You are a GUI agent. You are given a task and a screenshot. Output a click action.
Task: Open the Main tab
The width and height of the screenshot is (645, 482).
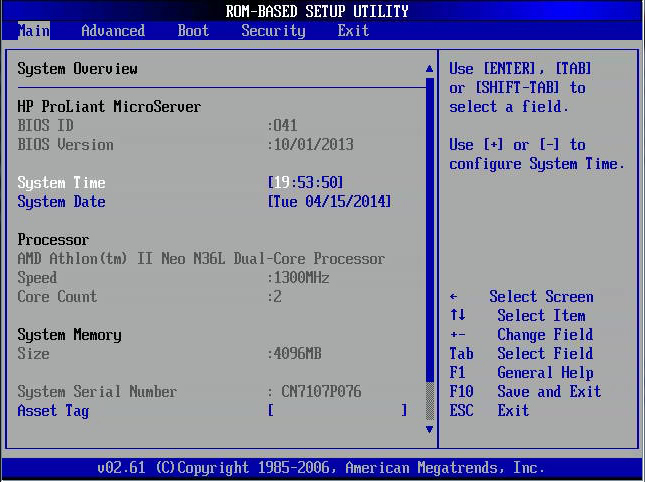coord(34,31)
